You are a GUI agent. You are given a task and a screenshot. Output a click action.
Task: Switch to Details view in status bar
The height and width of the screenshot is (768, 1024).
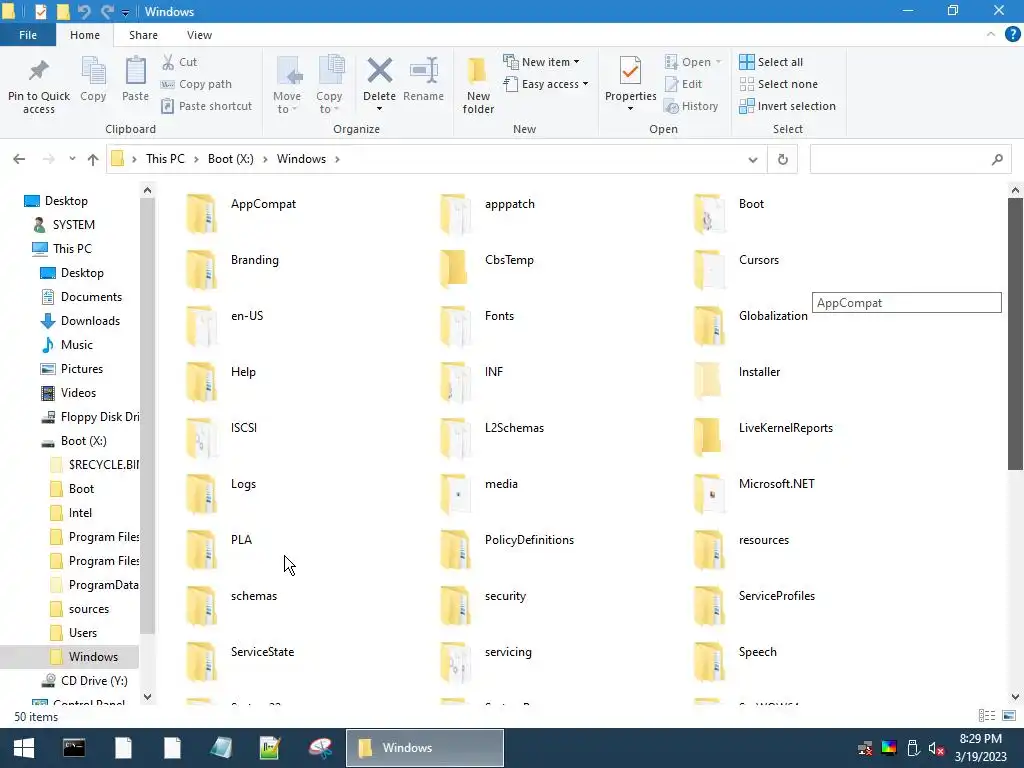pos(987,716)
